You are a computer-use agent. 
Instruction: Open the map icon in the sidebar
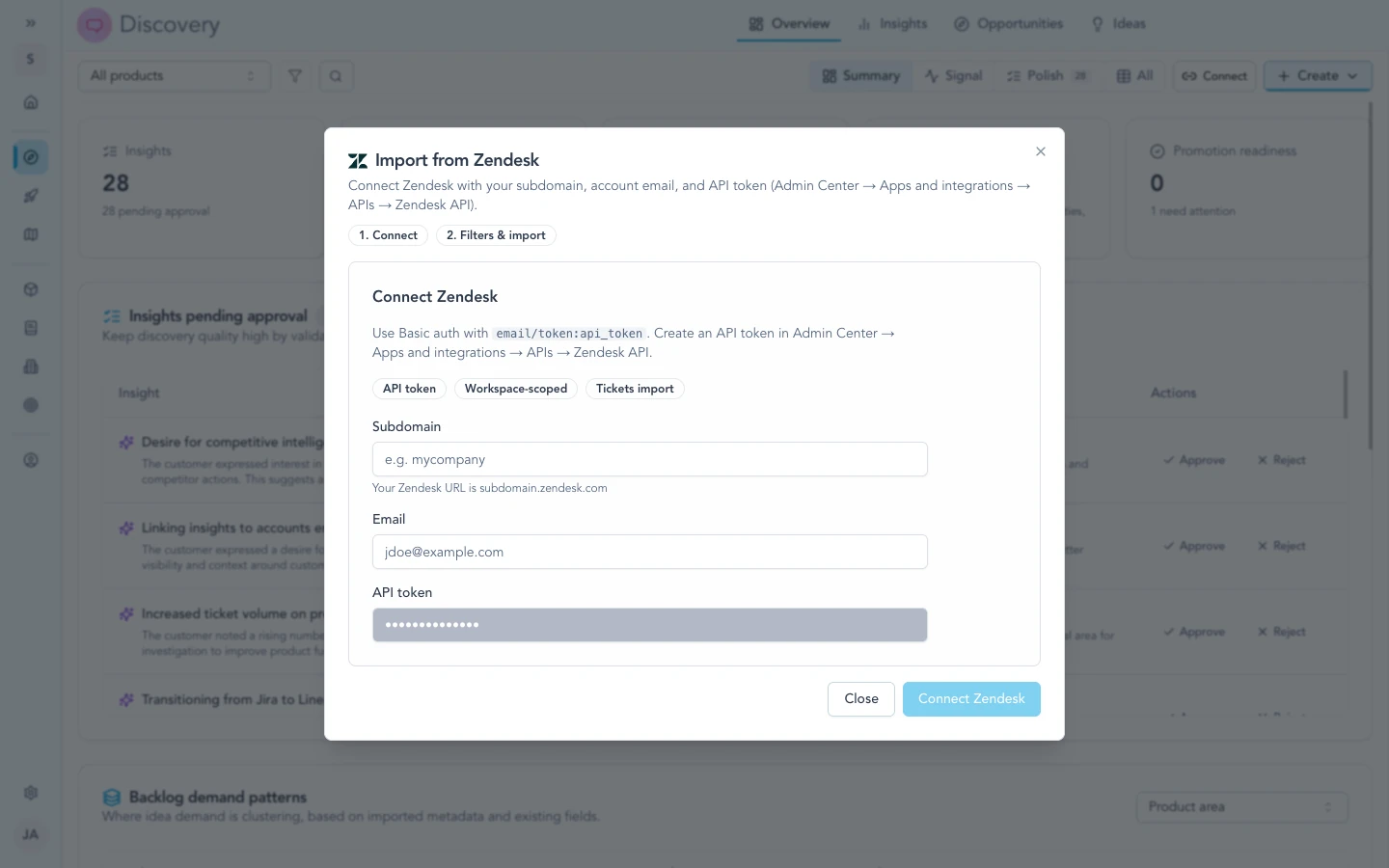(31, 234)
